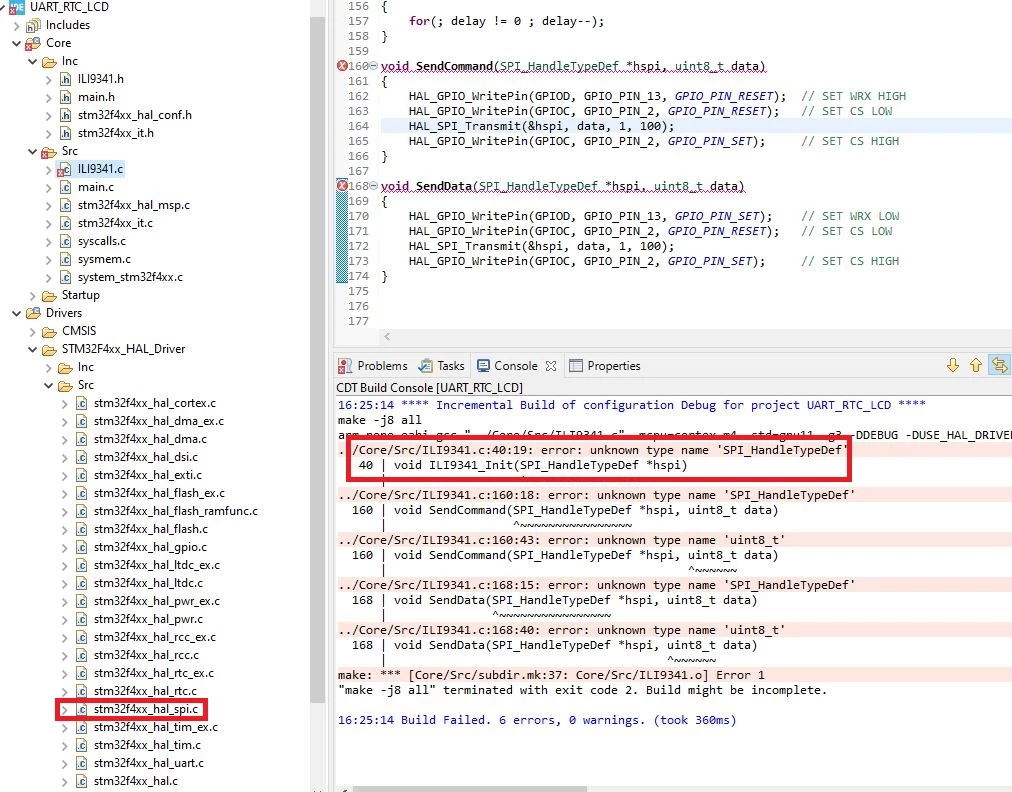Collapse the STM32F4xx_HAL_Driver folder
This screenshot has height=792, width=1012.
(32, 349)
